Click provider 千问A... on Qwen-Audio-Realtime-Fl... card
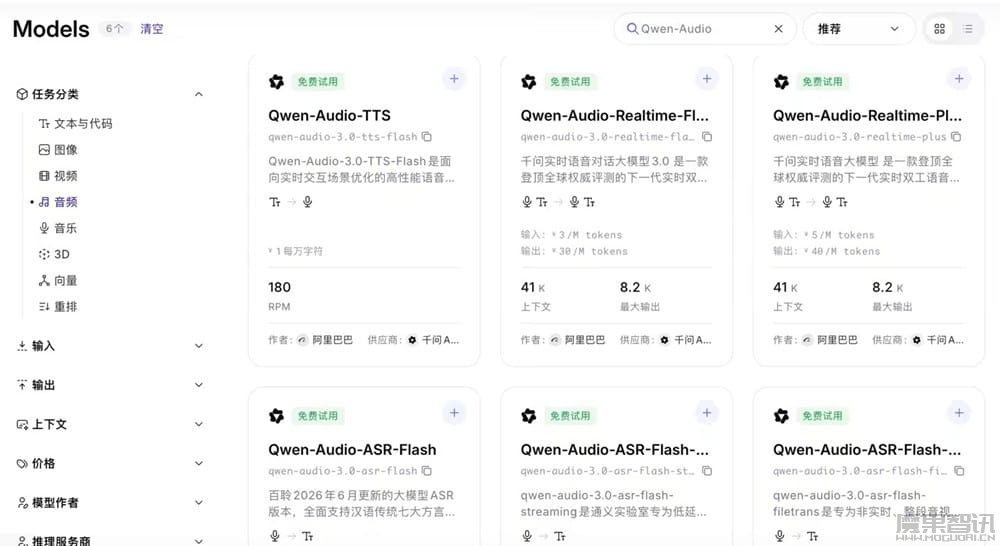Viewport: 1000px width, 546px height. click(686, 340)
